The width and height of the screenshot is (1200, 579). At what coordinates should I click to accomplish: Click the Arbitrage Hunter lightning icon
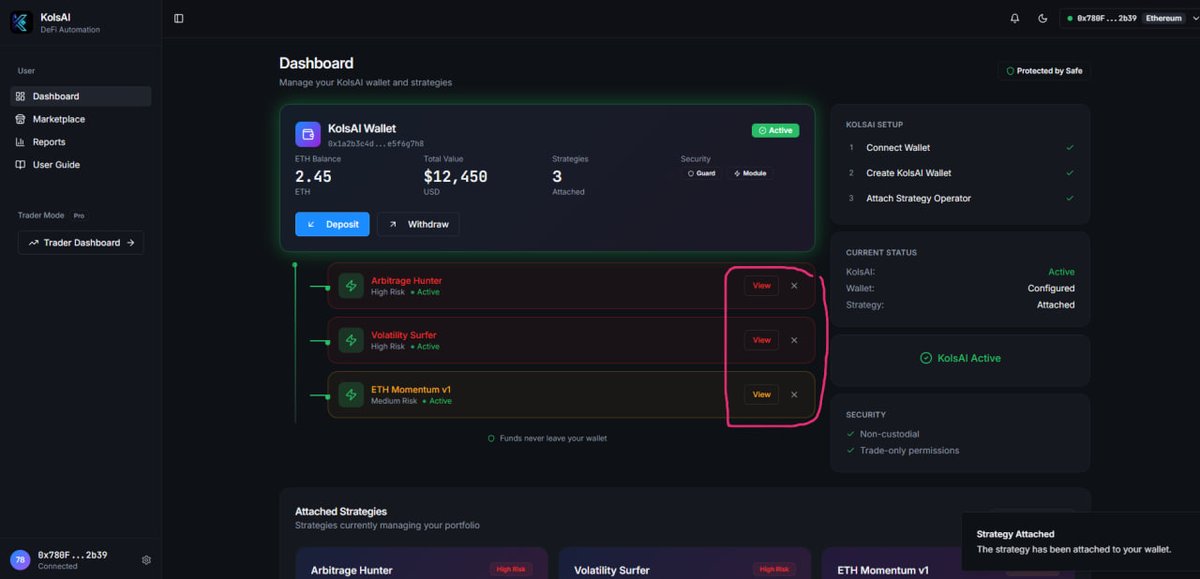pos(351,286)
